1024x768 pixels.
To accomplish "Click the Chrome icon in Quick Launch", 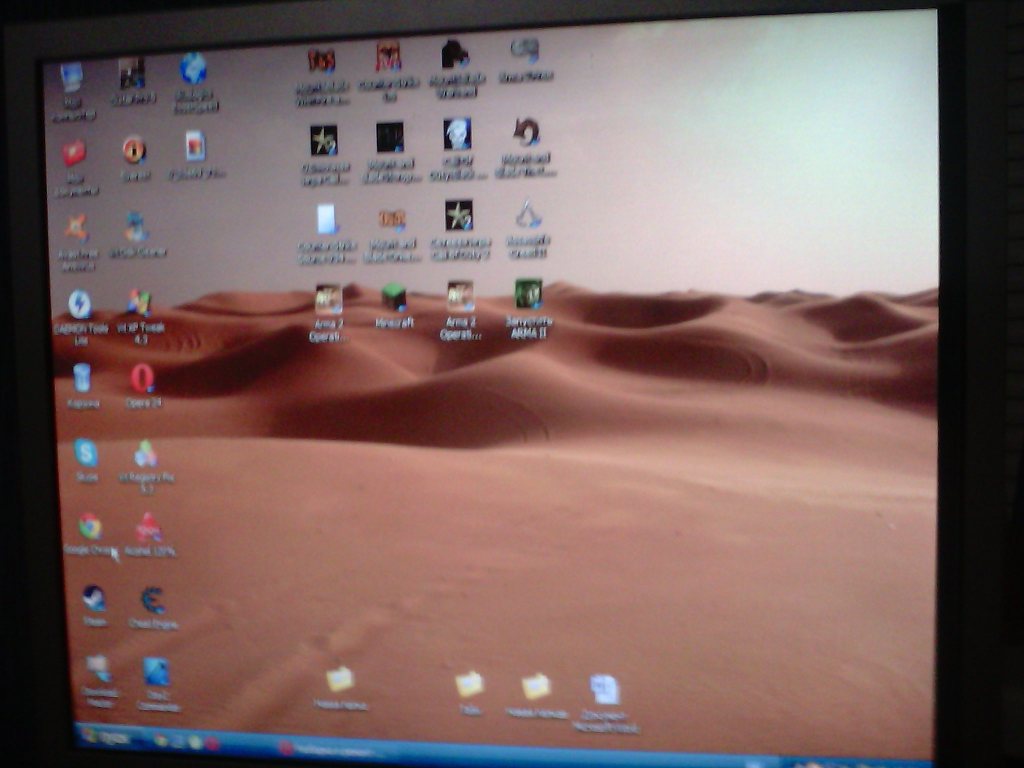I will click(161, 741).
